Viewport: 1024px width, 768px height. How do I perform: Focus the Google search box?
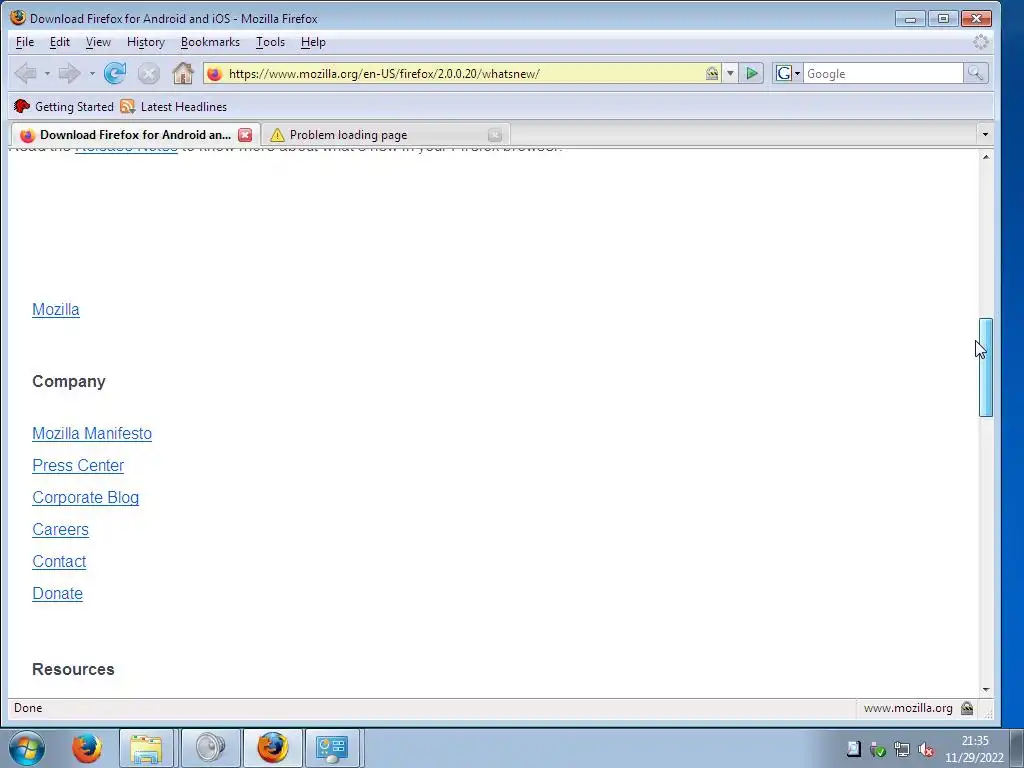click(x=883, y=74)
